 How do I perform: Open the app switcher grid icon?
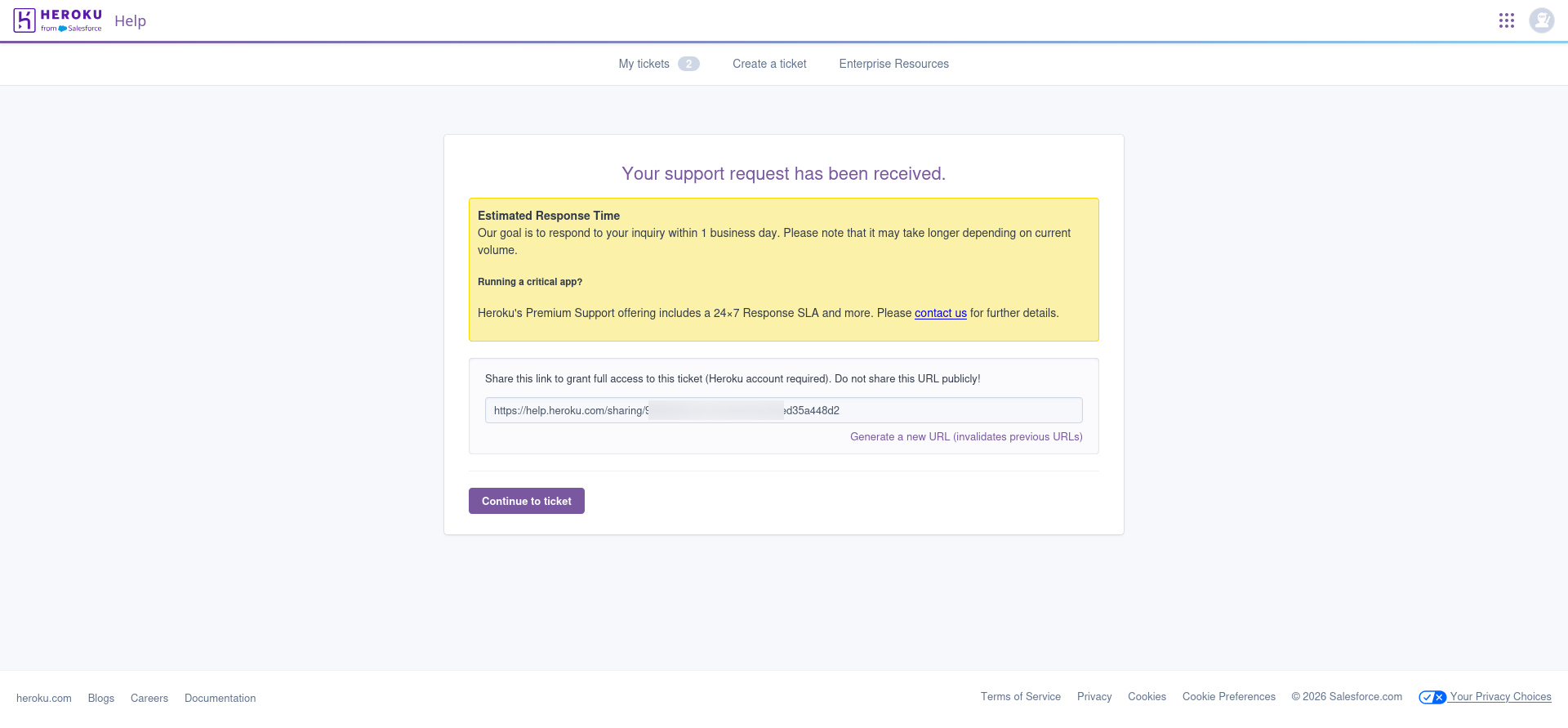click(x=1507, y=20)
